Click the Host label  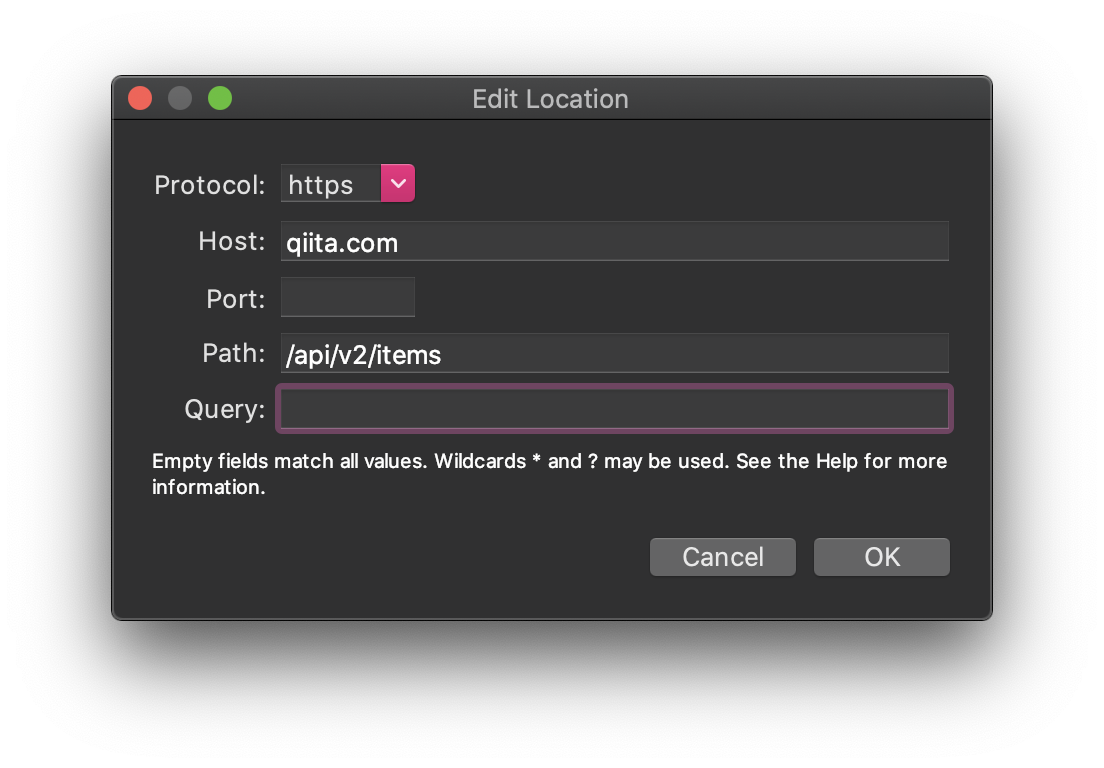(232, 241)
